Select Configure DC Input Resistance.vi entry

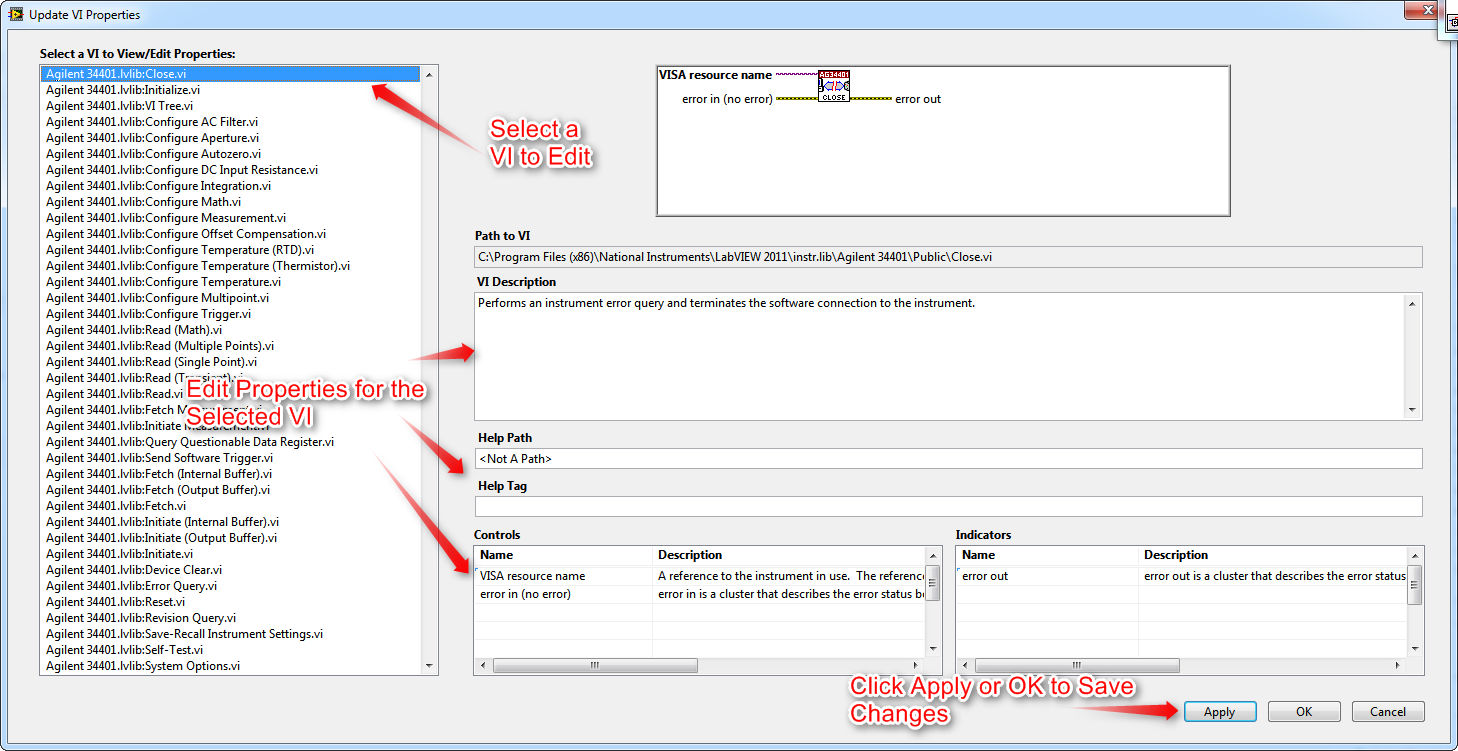click(231, 170)
